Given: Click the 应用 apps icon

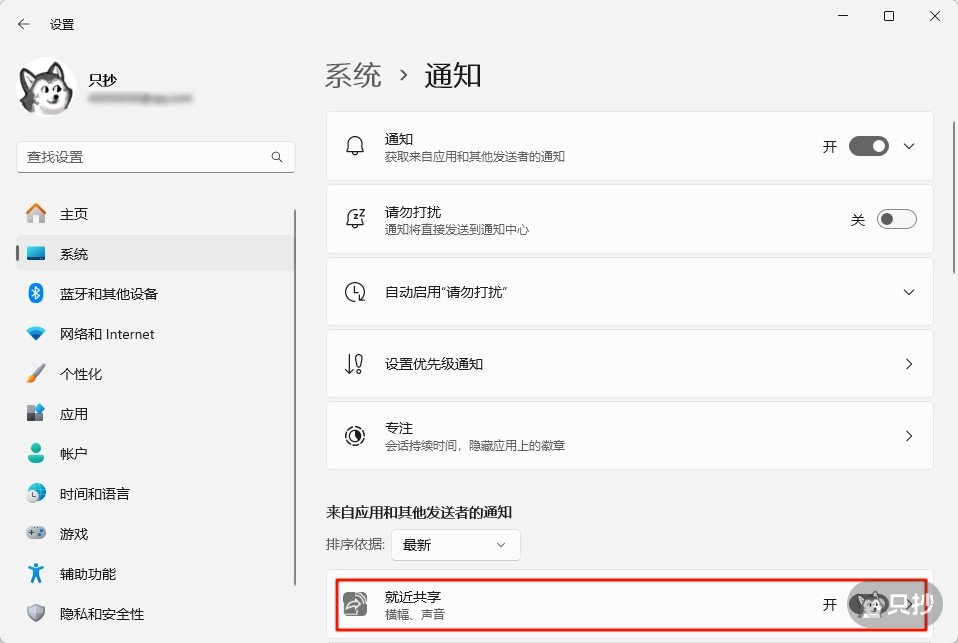Looking at the screenshot, I should coord(36,414).
